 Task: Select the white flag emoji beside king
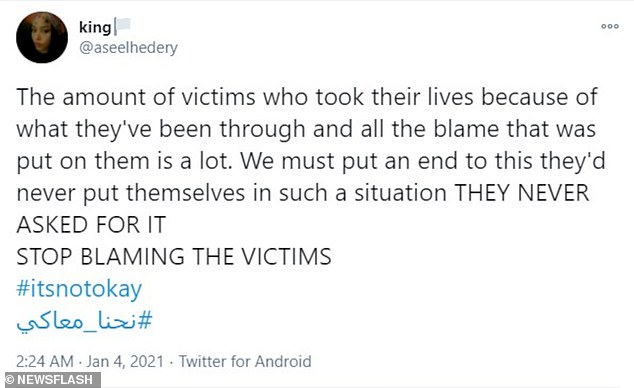pos(123,26)
